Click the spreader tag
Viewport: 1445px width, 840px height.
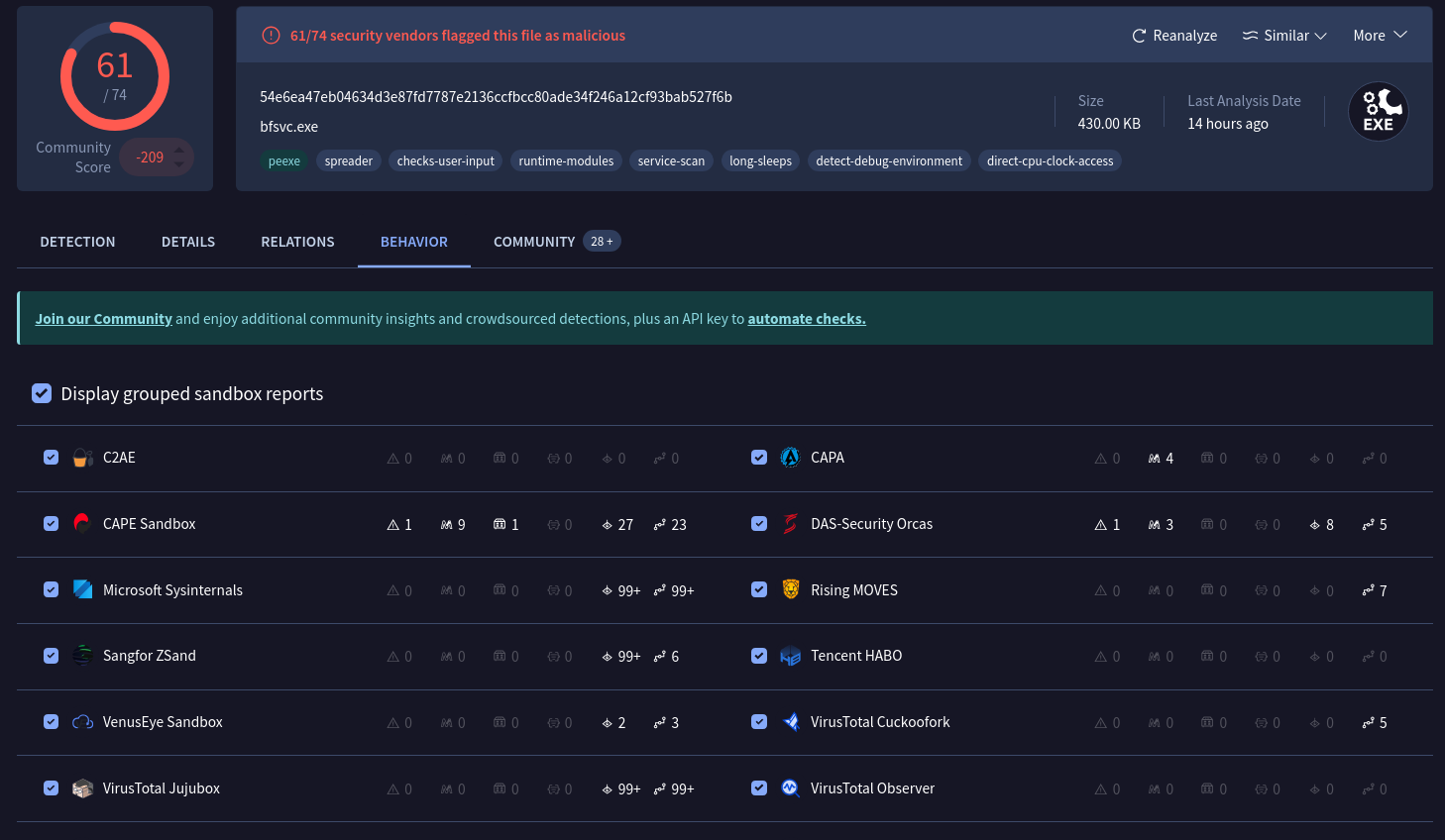[349, 160]
